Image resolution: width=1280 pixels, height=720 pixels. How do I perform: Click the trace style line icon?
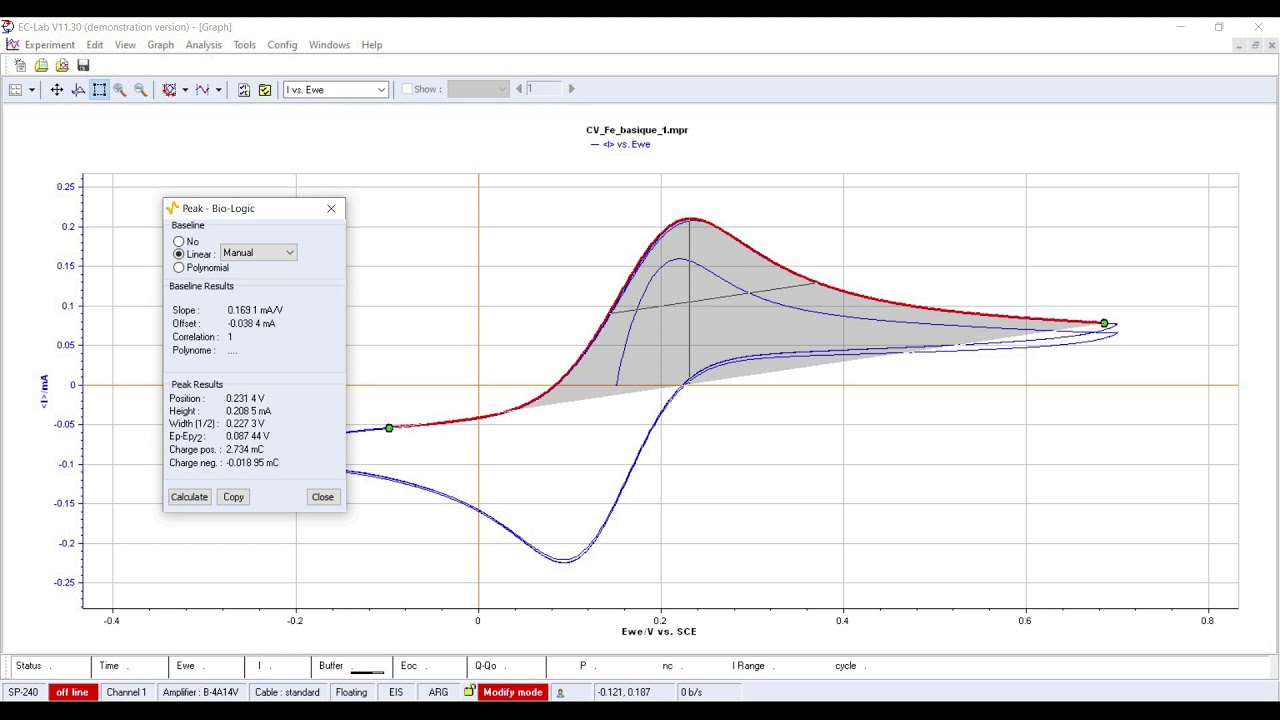pyautogui.click(x=203, y=90)
